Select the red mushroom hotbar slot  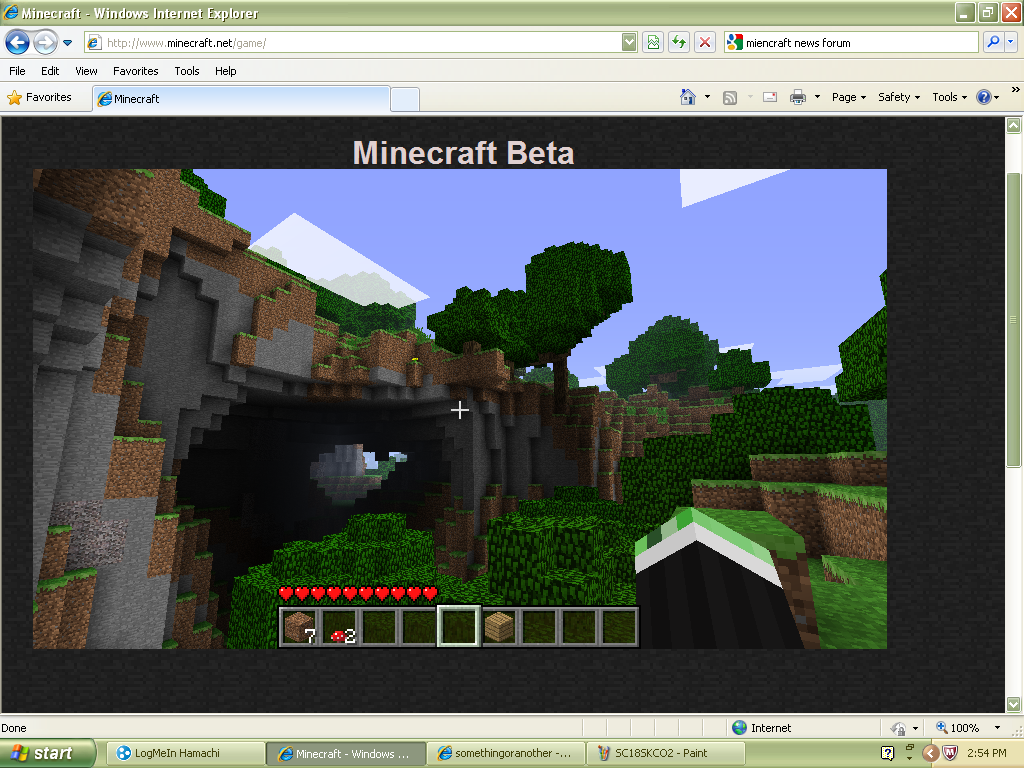click(340, 627)
